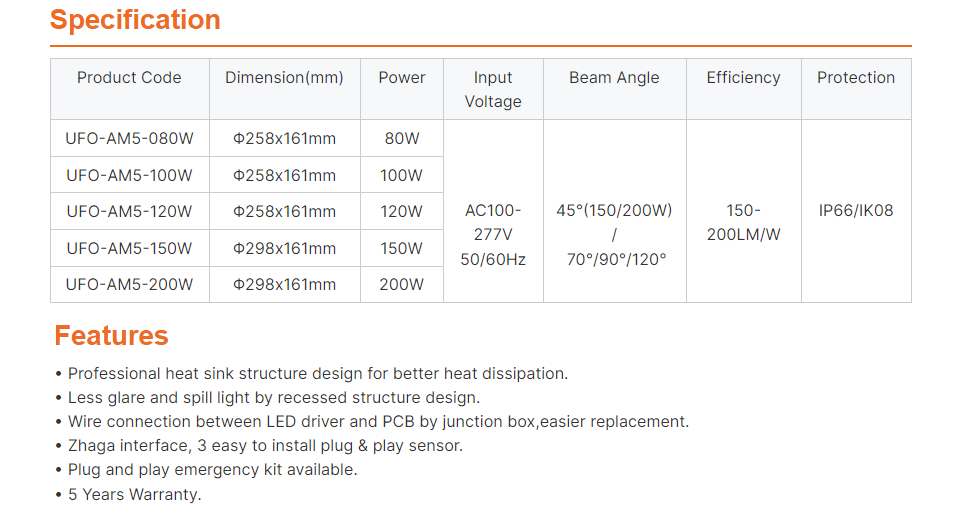The height and width of the screenshot is (509, 968).
Task: Select the Product Code column header
Action: click(129, 78)
